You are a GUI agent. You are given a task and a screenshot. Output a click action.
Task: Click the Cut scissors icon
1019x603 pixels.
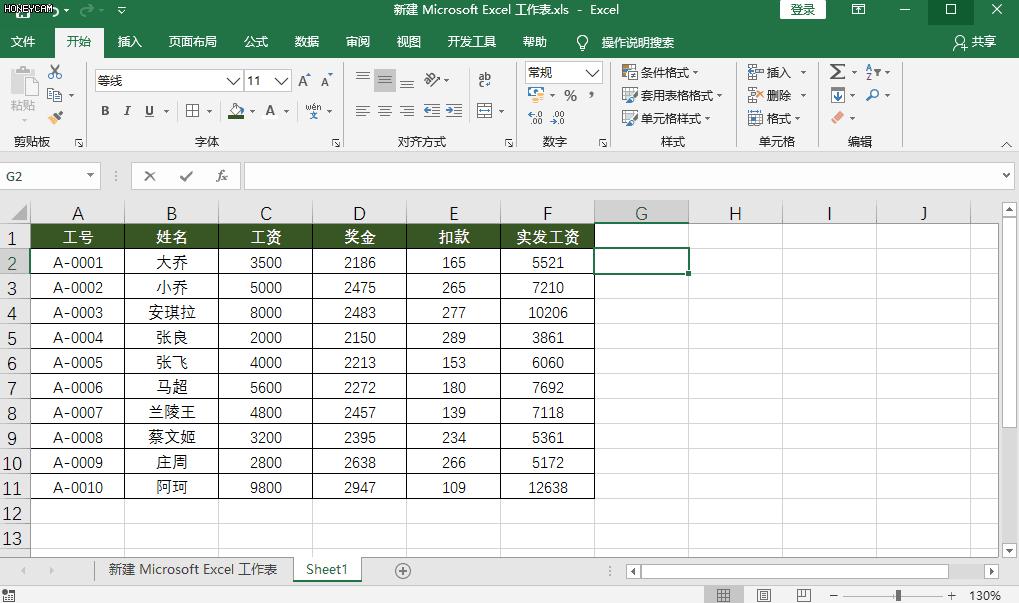[x=55, y=72]
